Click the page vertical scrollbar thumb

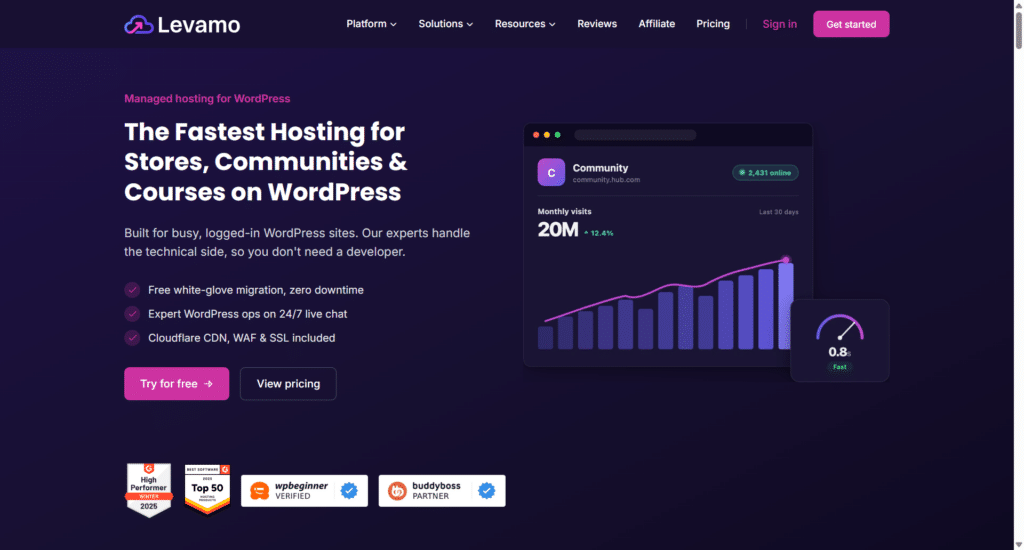coord(1018,29)
